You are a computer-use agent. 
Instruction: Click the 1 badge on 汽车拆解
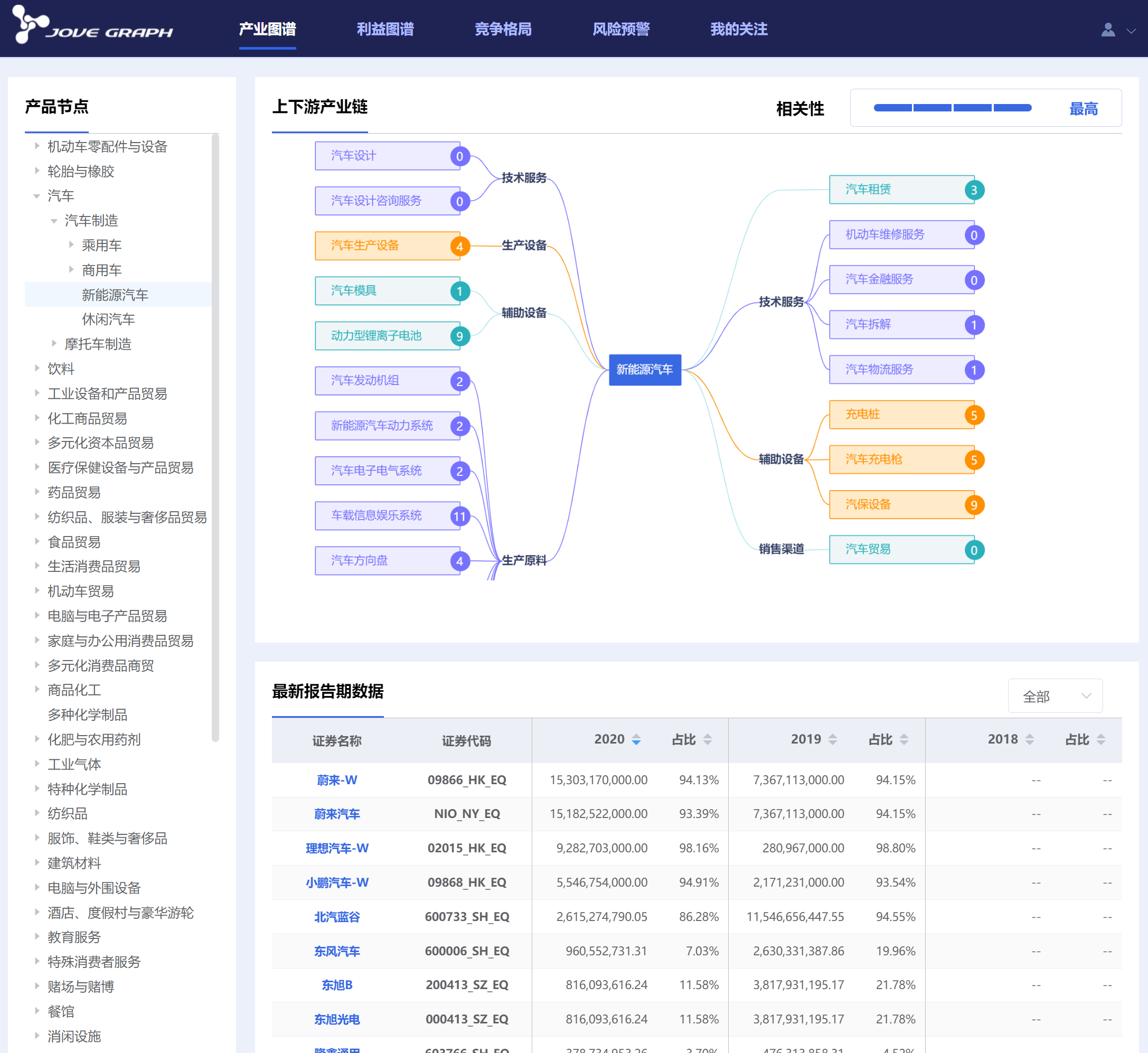[974, 325]
